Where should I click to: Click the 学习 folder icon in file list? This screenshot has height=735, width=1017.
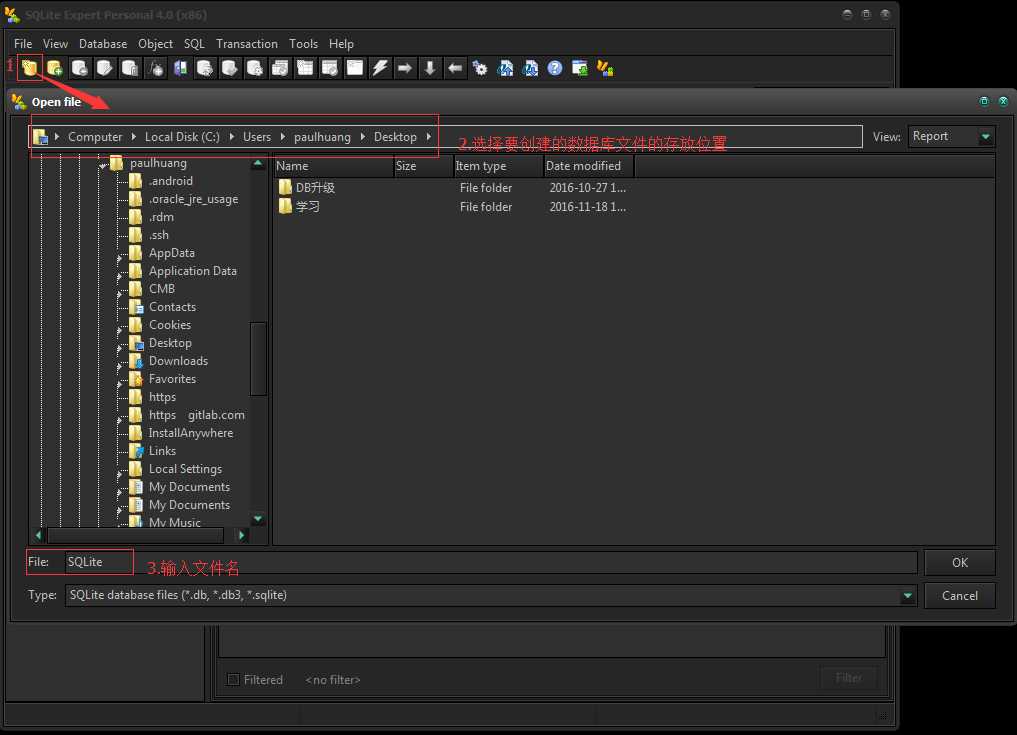pos(285,206)
